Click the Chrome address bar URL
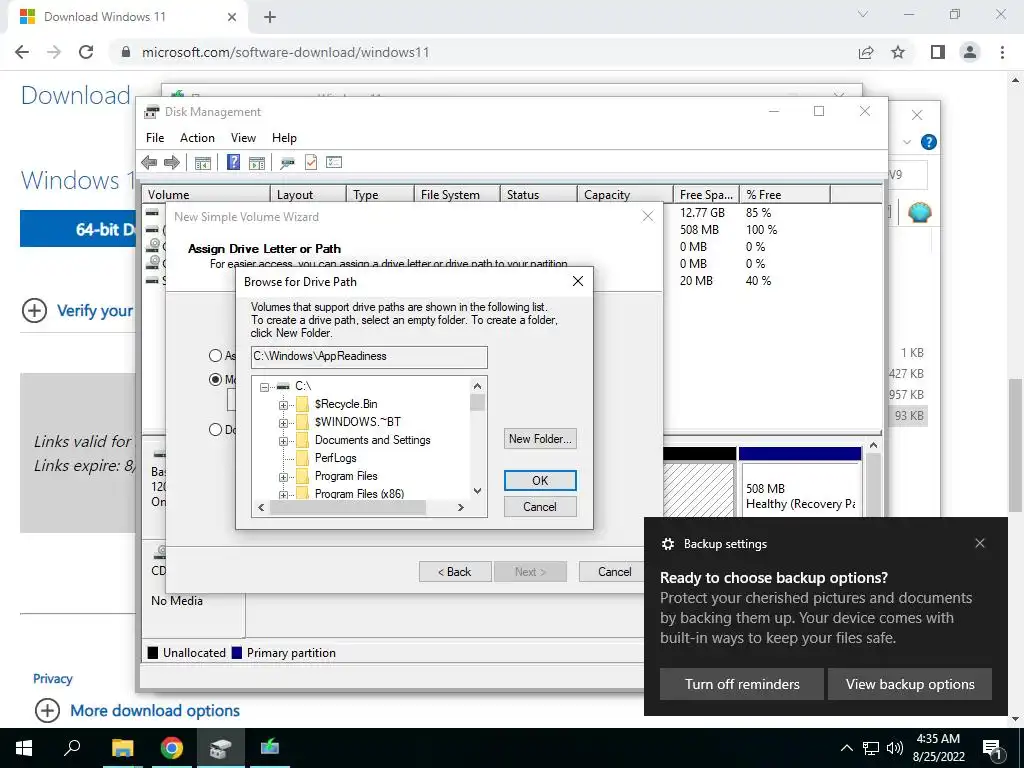1024x768 pixels. [x=285, y=52]
